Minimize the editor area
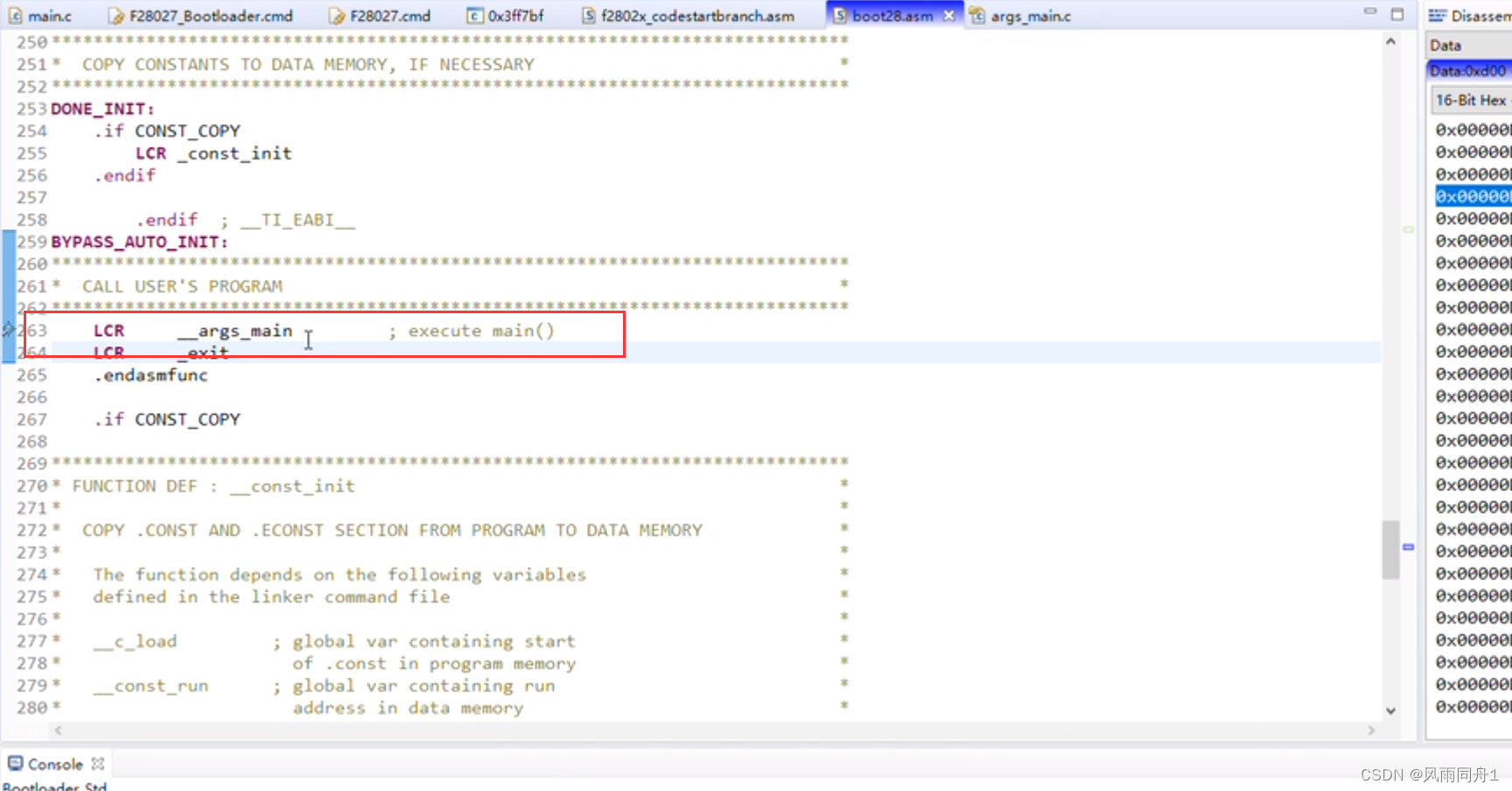Viewport: 1512px width, 791px height. tap(1370, 12)
